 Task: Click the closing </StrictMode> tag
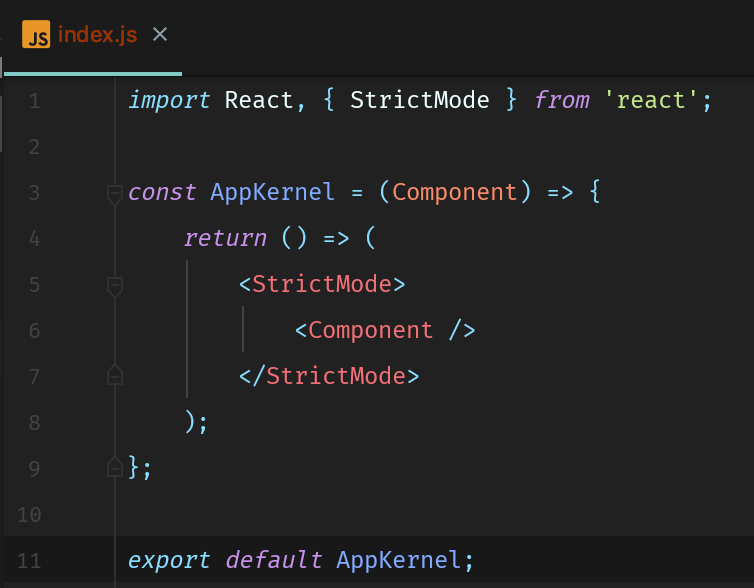click(329, 375)
